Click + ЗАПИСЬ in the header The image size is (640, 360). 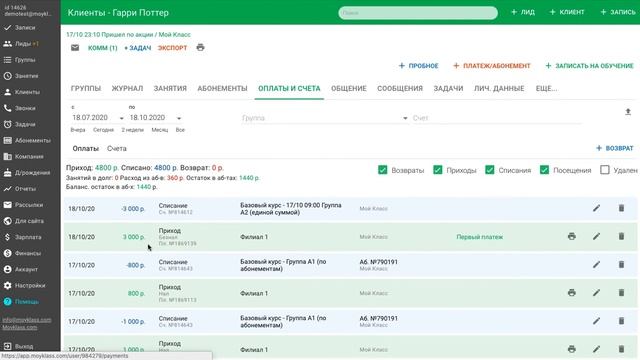coord(618,12)
